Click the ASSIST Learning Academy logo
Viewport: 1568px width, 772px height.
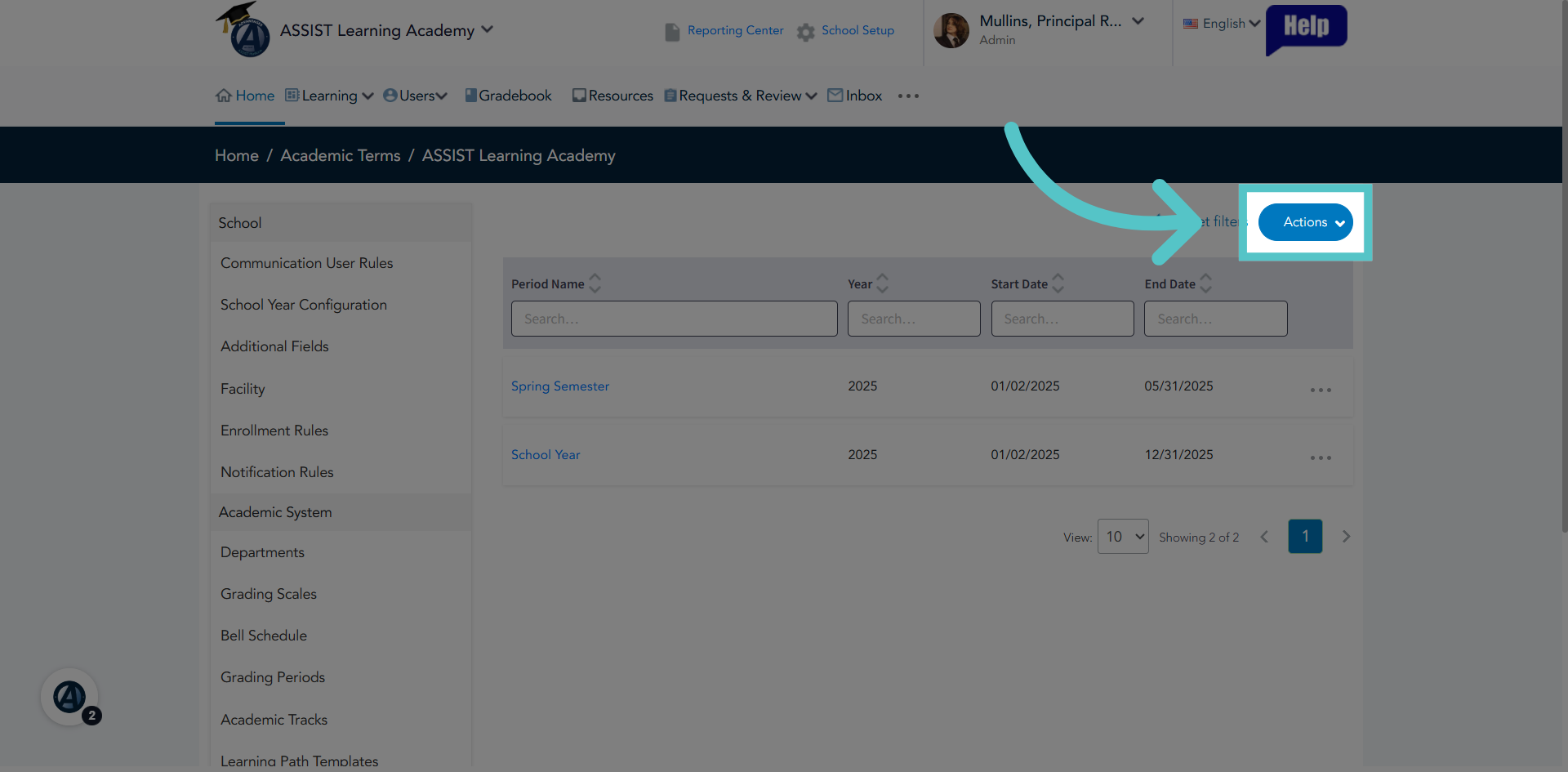click(243, 29)
